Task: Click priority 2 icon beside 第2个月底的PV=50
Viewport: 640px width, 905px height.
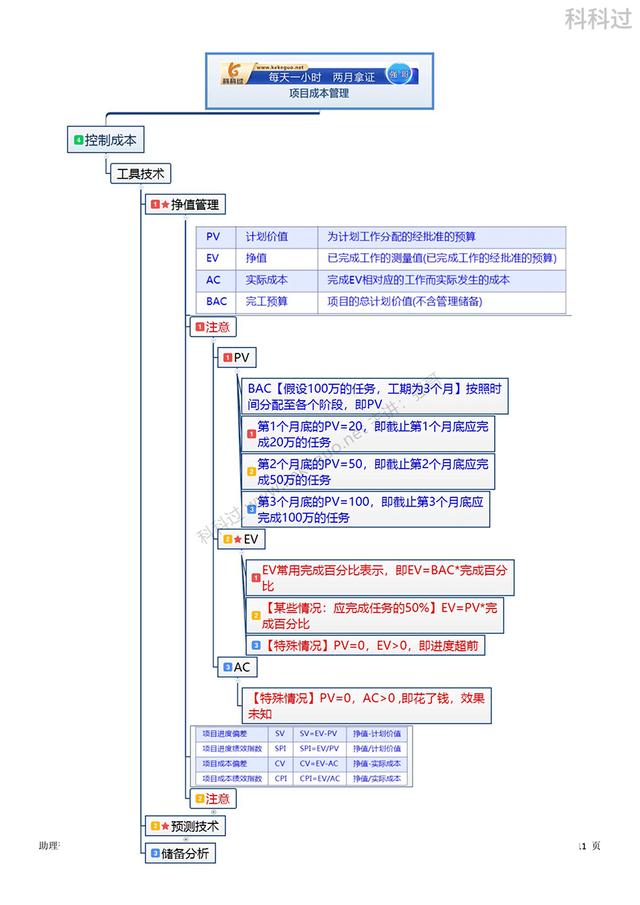Action: coord(251,472)
